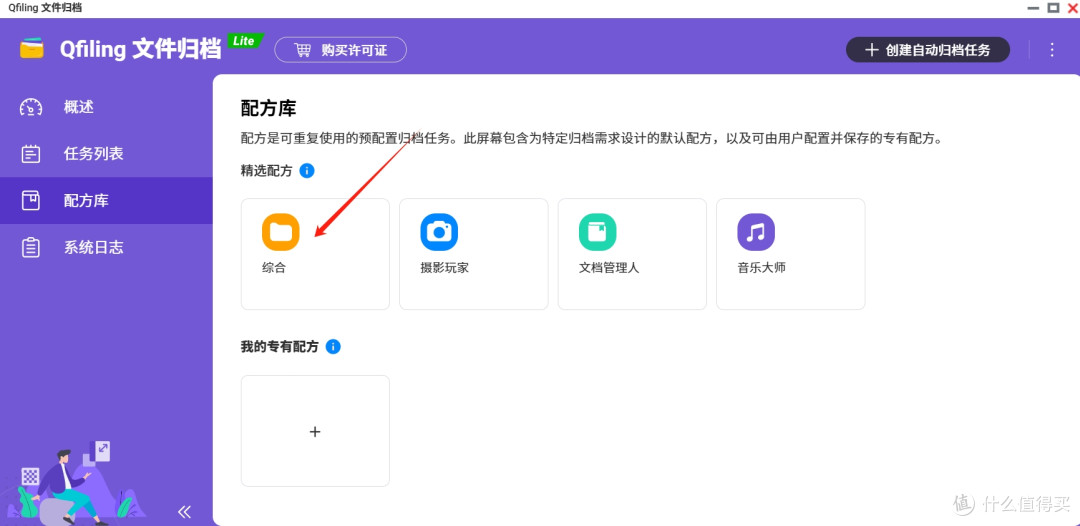
Task: Open 系统日志 in the sidebar
Action: (106, 247)
